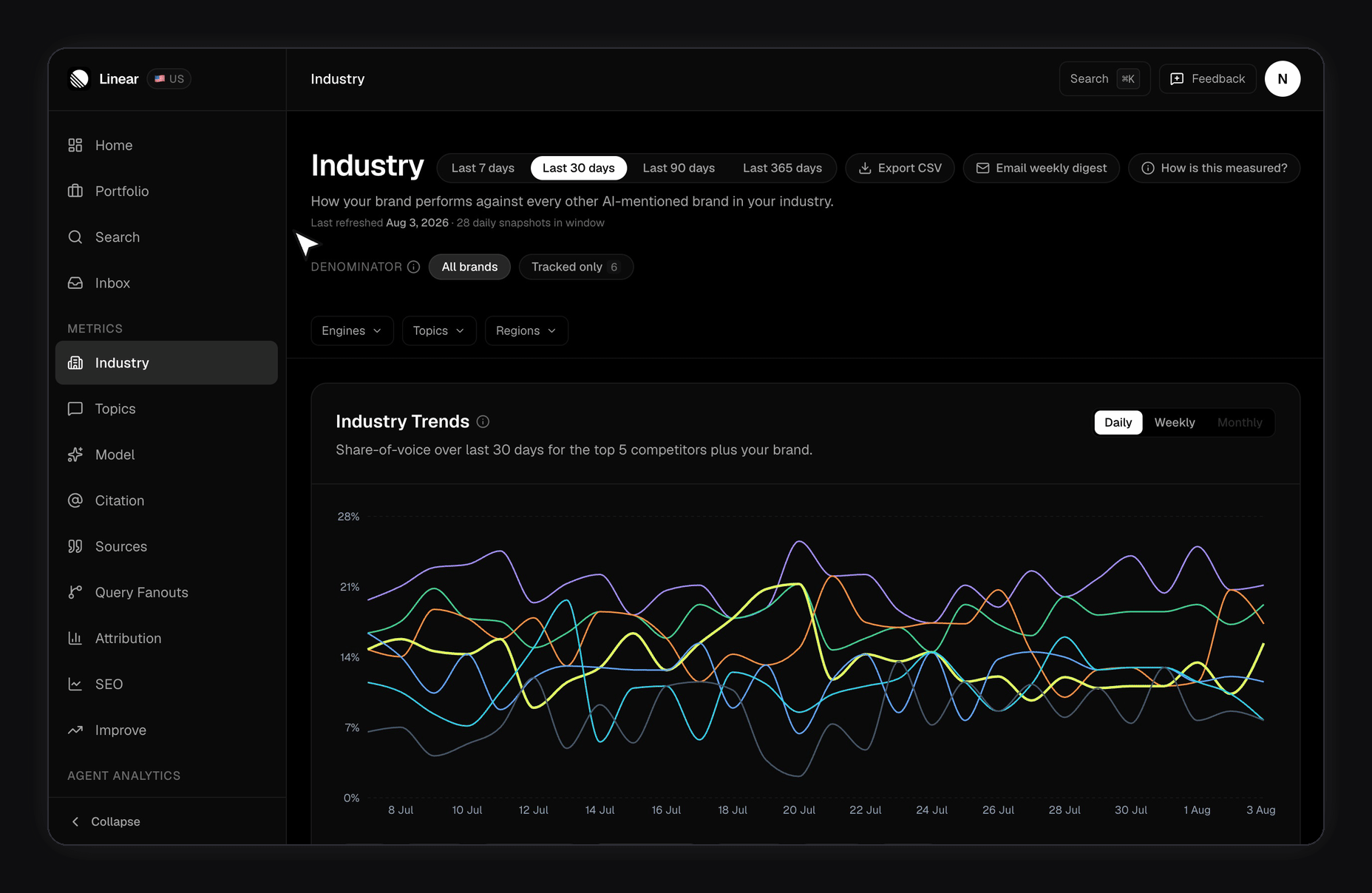This screenshot has height=893, width=1372.
Task: Open the N user avatar menu
Action: pos(1283,79)
